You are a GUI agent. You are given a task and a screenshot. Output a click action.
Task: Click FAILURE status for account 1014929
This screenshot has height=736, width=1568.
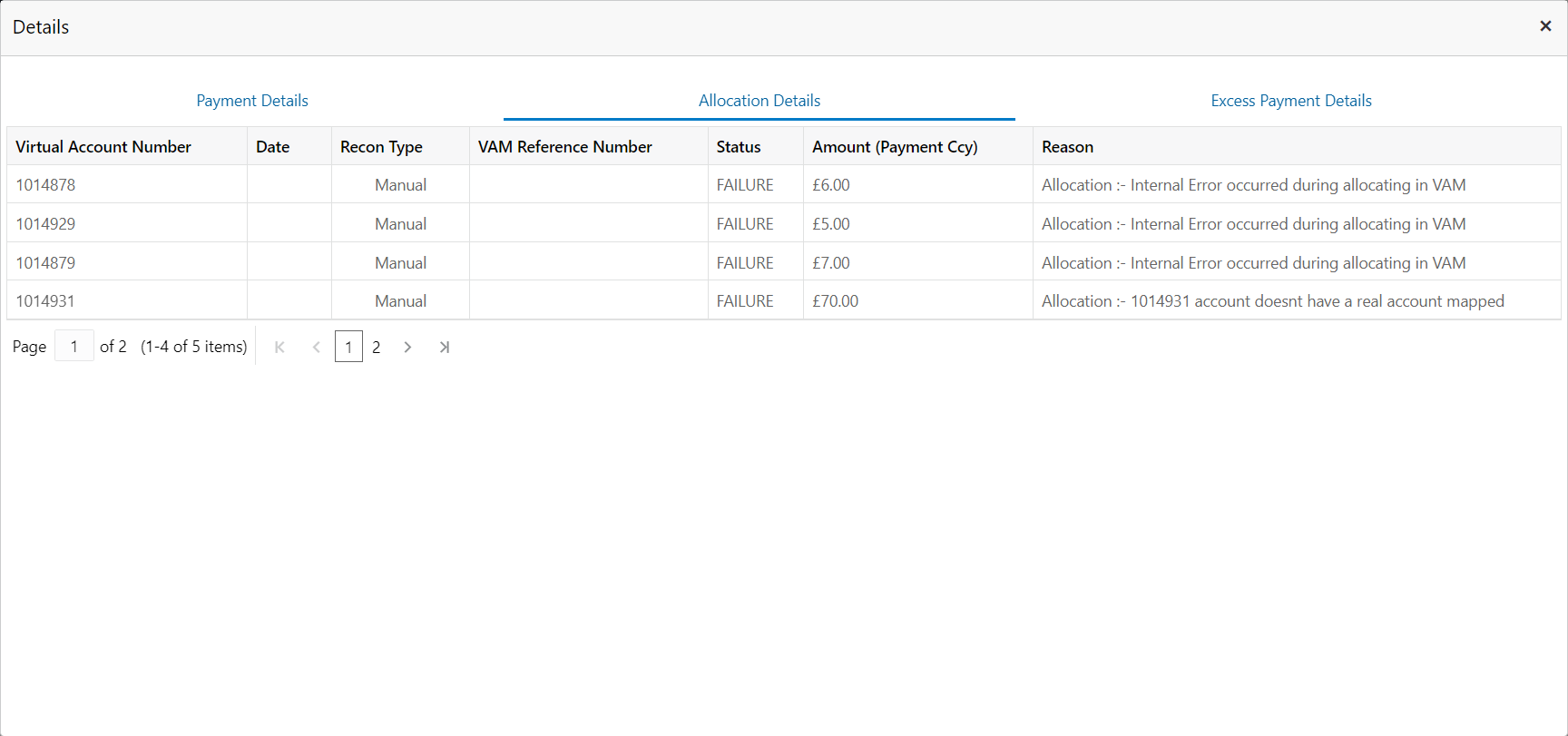click(x=745, y=223)
